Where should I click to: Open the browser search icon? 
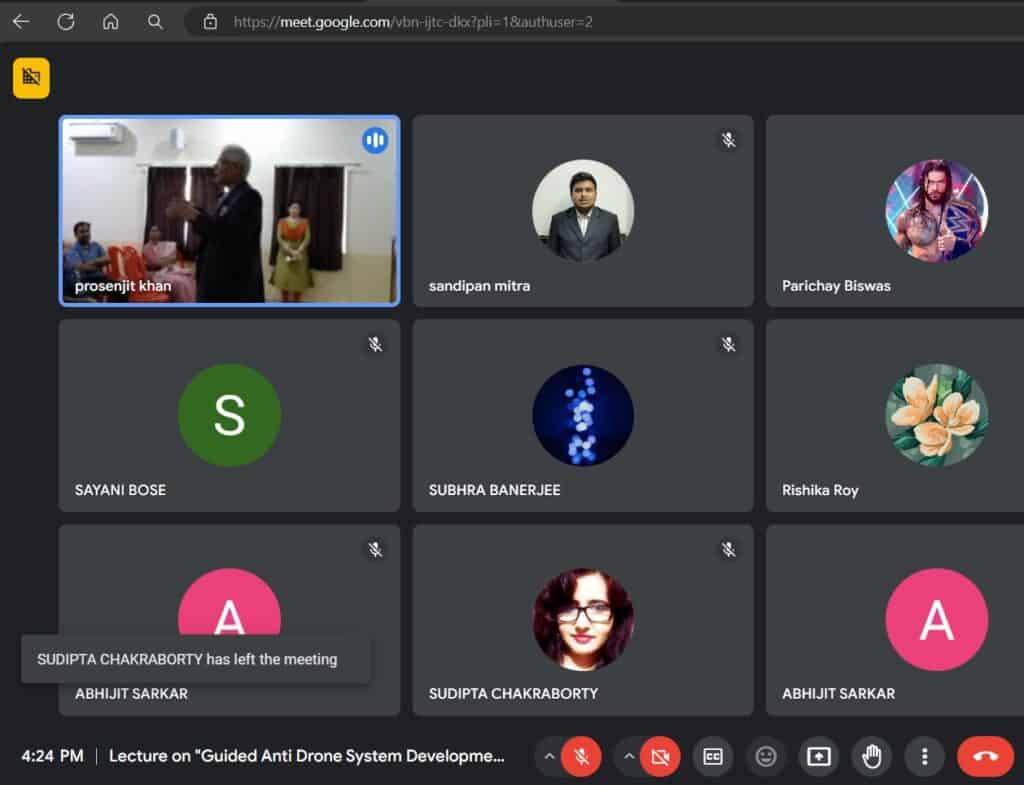tap(155, 22)
